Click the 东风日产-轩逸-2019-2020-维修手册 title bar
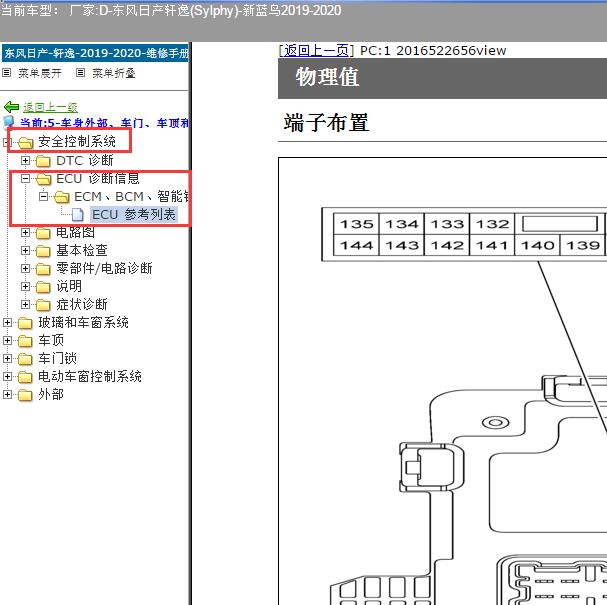Image resolution: width=607 pixels, height=605 pixels. click(95, 53)
